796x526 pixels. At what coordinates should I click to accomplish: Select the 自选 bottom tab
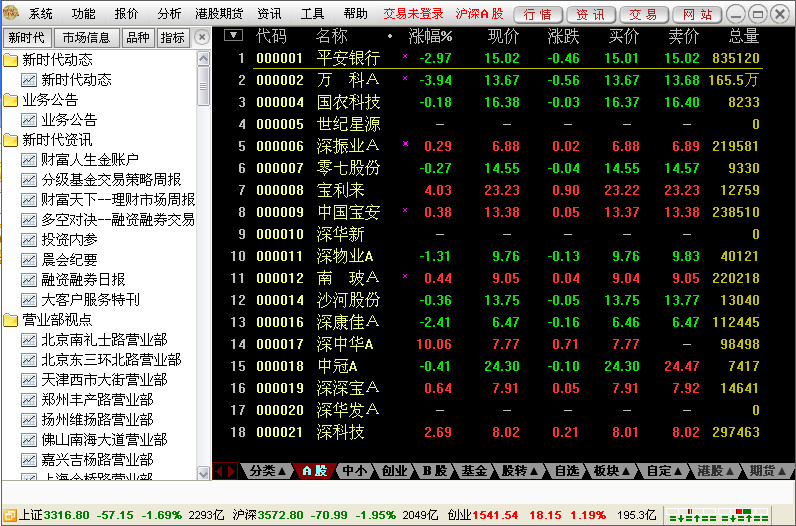click(567, 471)
